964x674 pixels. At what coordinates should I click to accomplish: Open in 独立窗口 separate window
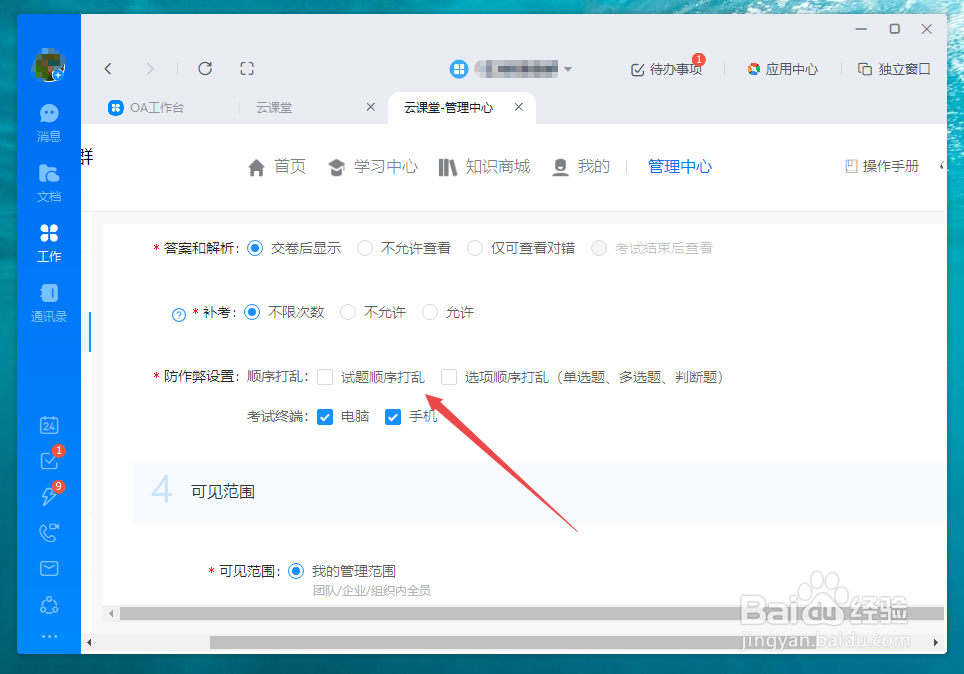click(x=894, y=69)
